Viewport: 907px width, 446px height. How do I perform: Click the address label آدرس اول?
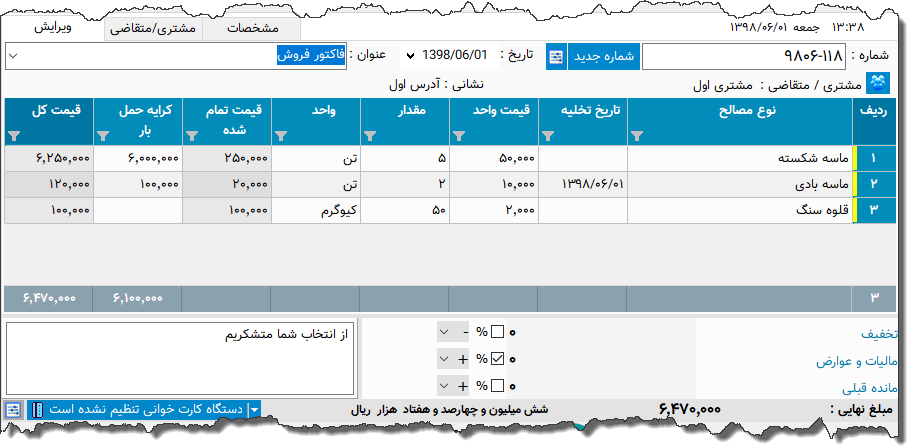pyautogui.click(x=415, y=85)
